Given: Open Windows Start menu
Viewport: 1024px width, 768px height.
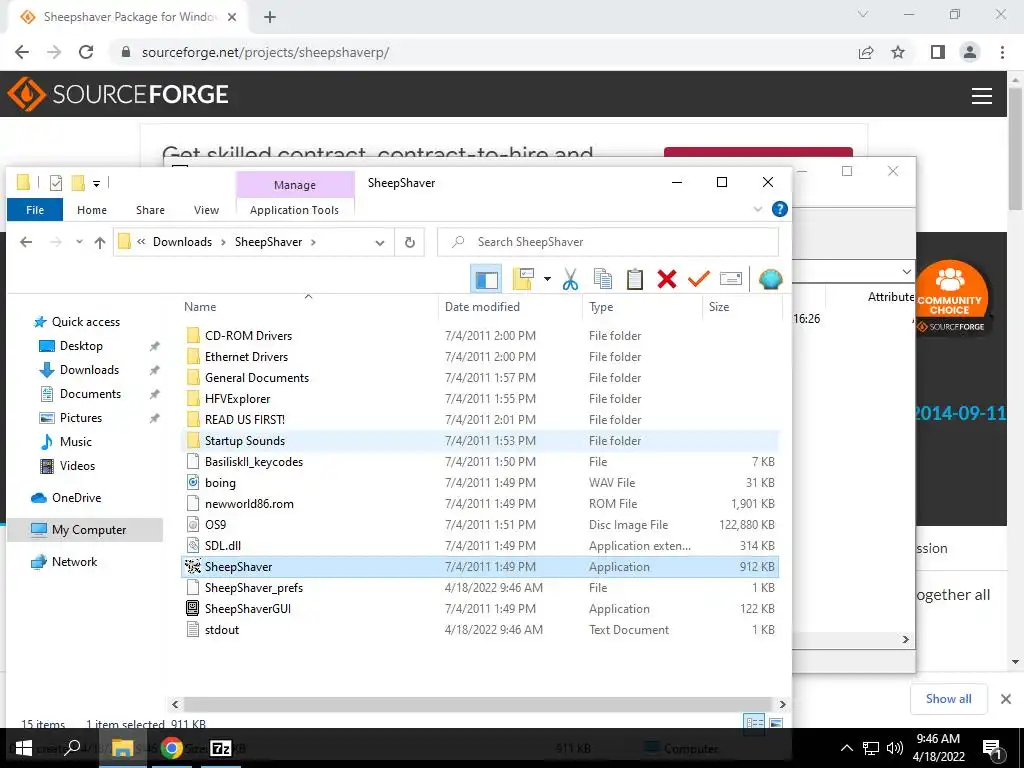Looking at the screenshot, I should 24,748.
